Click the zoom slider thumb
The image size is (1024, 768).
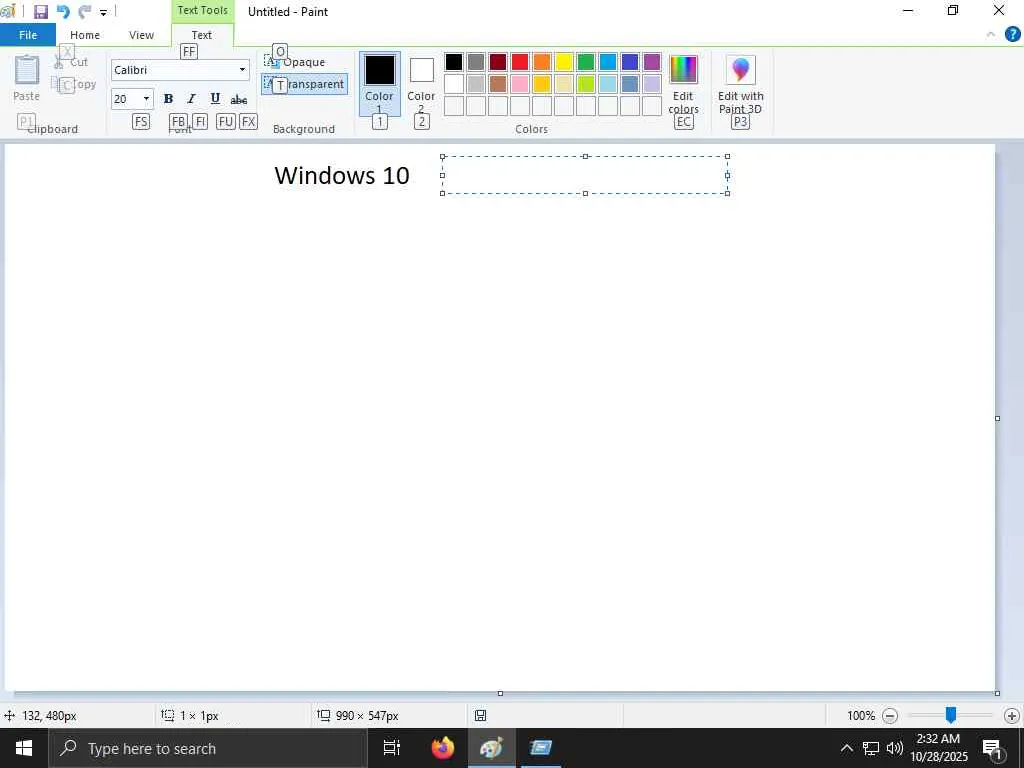pyautogui.click(x=951, y=716)
